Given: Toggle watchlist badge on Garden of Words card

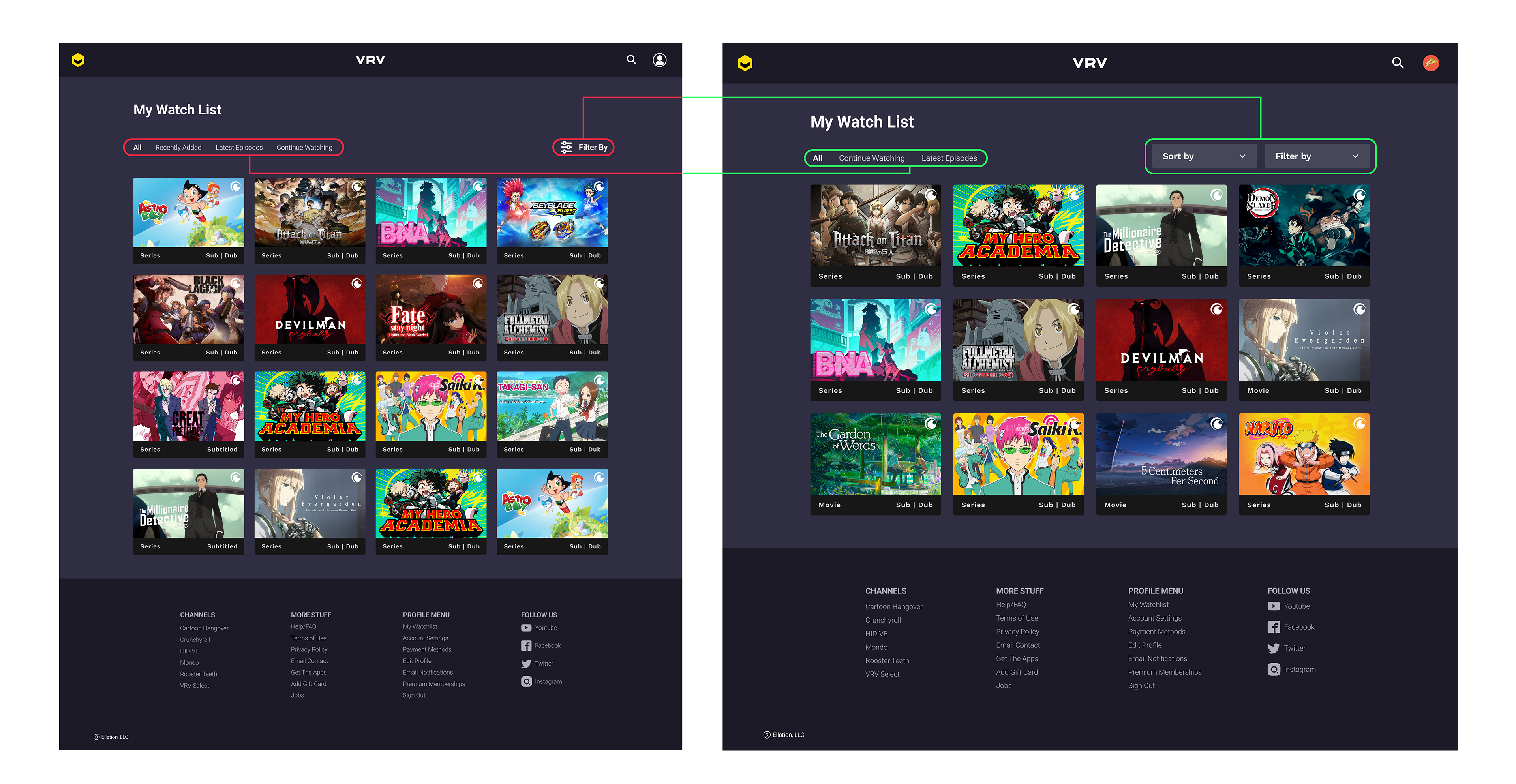Looking at the screenshot, I should (x=931, y=423).
